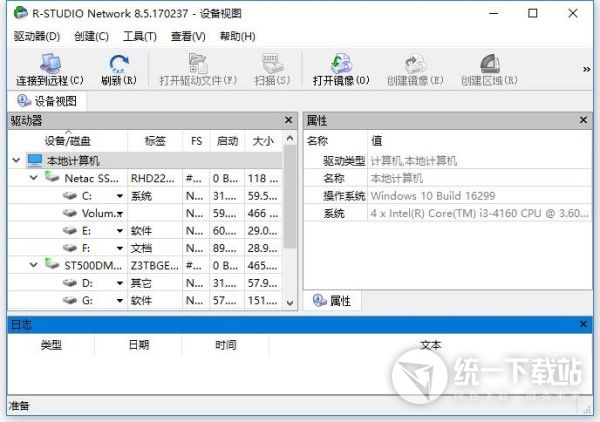Sort by Size (大小) column header
Viewport: 600px width, 422px height.
(x=263, y=141)
